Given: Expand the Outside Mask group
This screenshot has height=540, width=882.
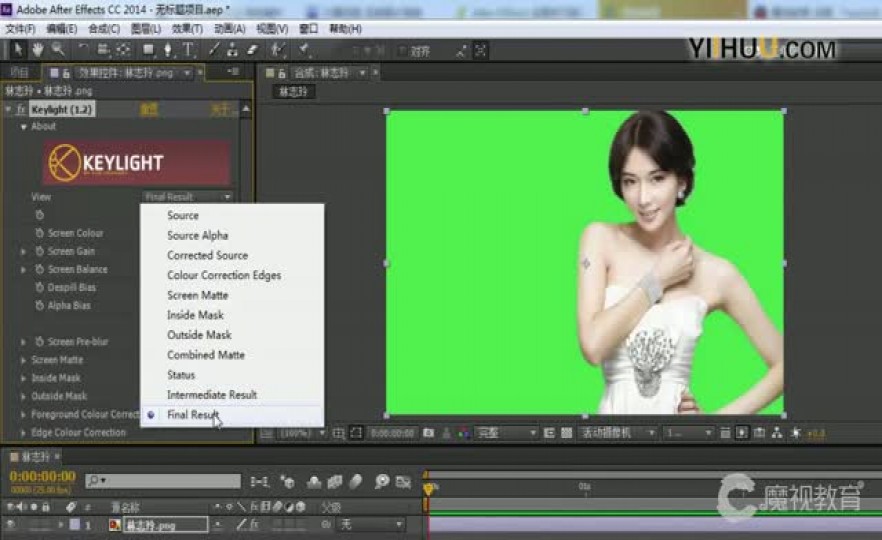Looking at the screenshot, I should click(23, 396).
